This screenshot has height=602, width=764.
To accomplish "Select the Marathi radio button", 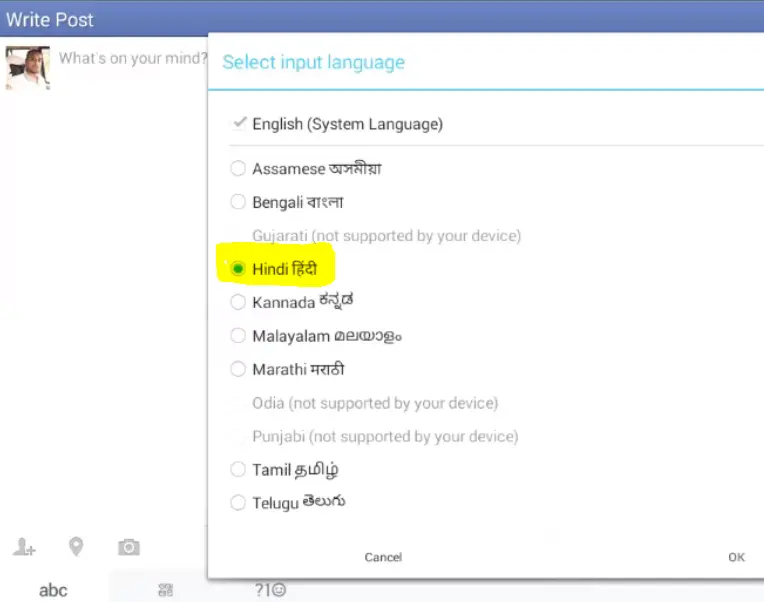I will 238,369.
